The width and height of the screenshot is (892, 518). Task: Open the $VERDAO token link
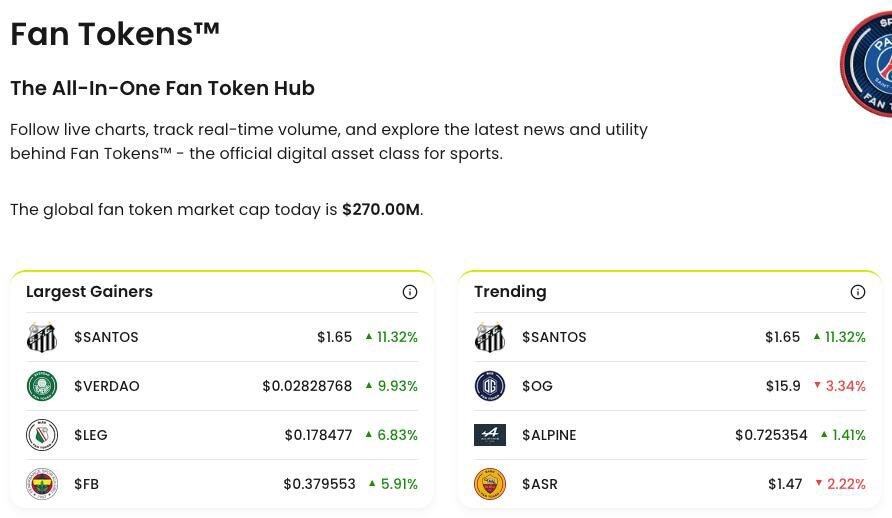(x=107, y=386)
